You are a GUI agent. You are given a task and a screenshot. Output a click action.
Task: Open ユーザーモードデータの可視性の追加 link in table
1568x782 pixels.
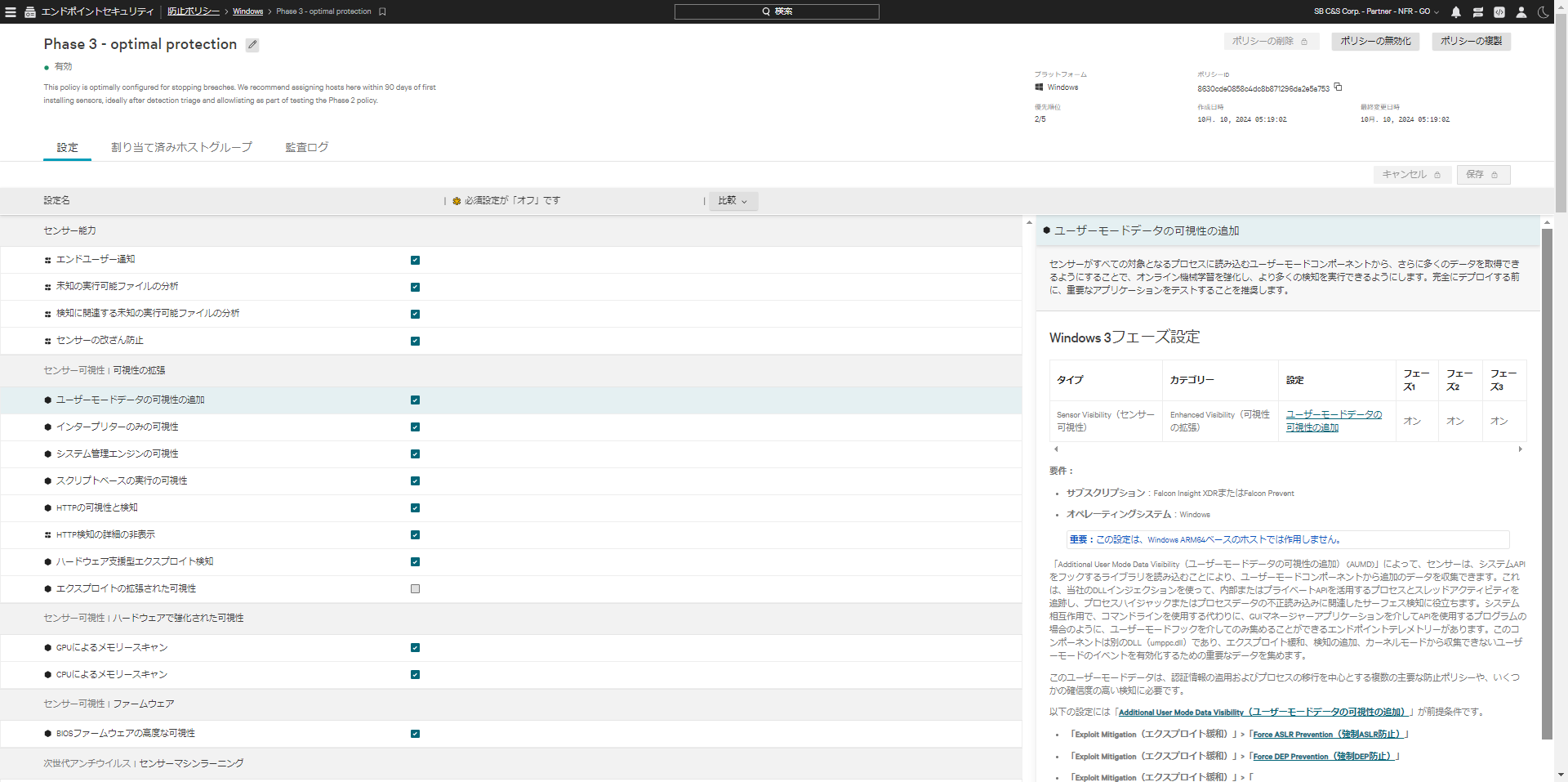click(1334, 422)
